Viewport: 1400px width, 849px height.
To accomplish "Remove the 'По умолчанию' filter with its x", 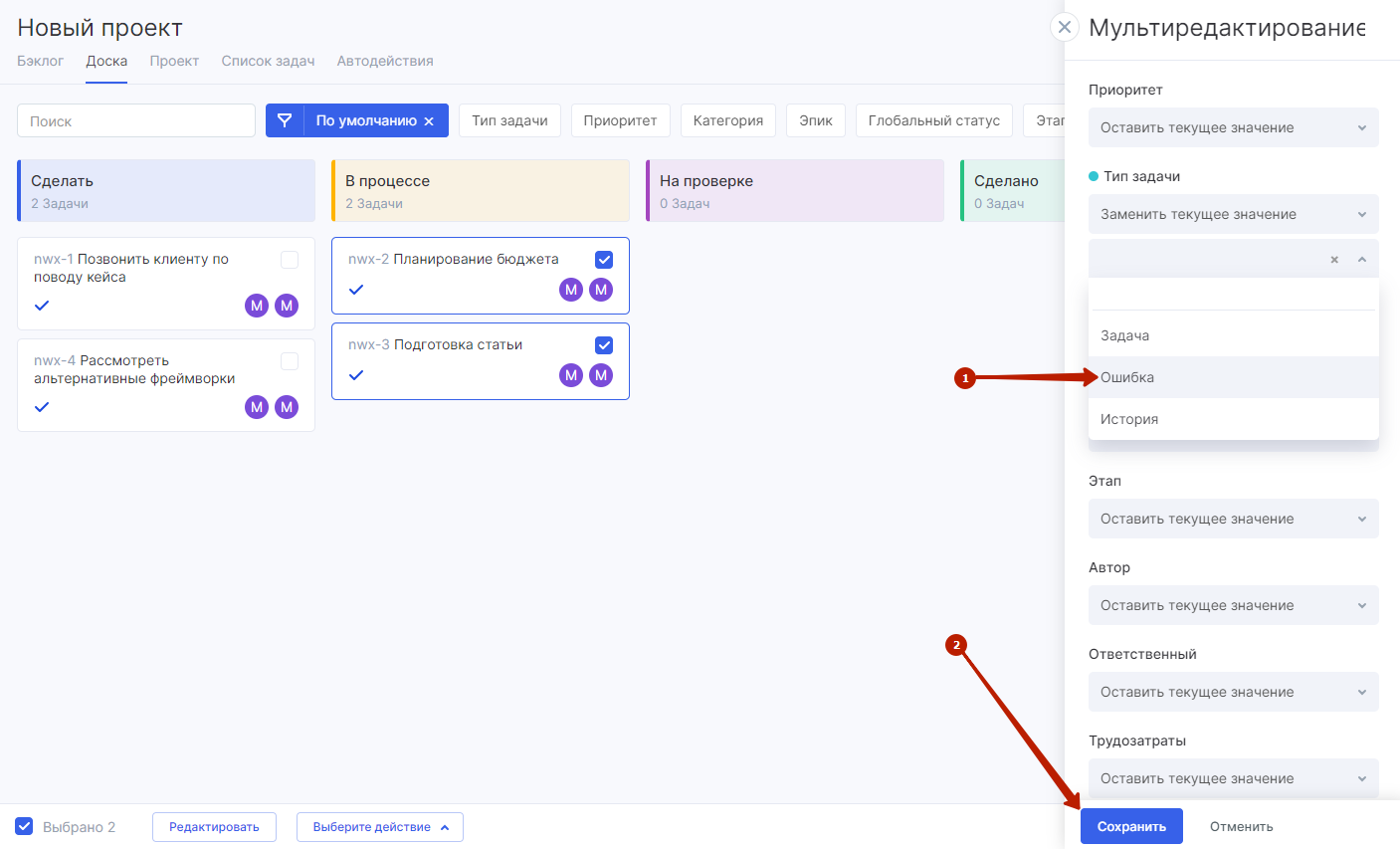I will pyautogui.click(x=429, y=121).
